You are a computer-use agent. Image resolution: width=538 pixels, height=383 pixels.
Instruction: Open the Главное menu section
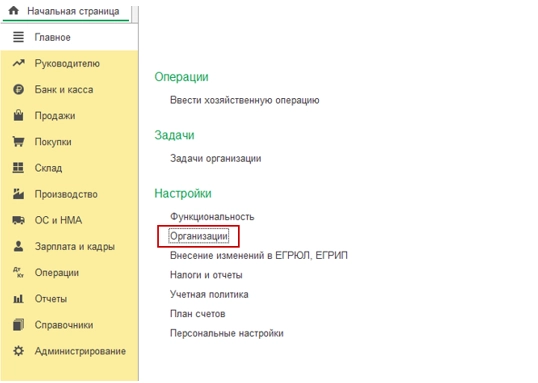(x=52, y=37)
